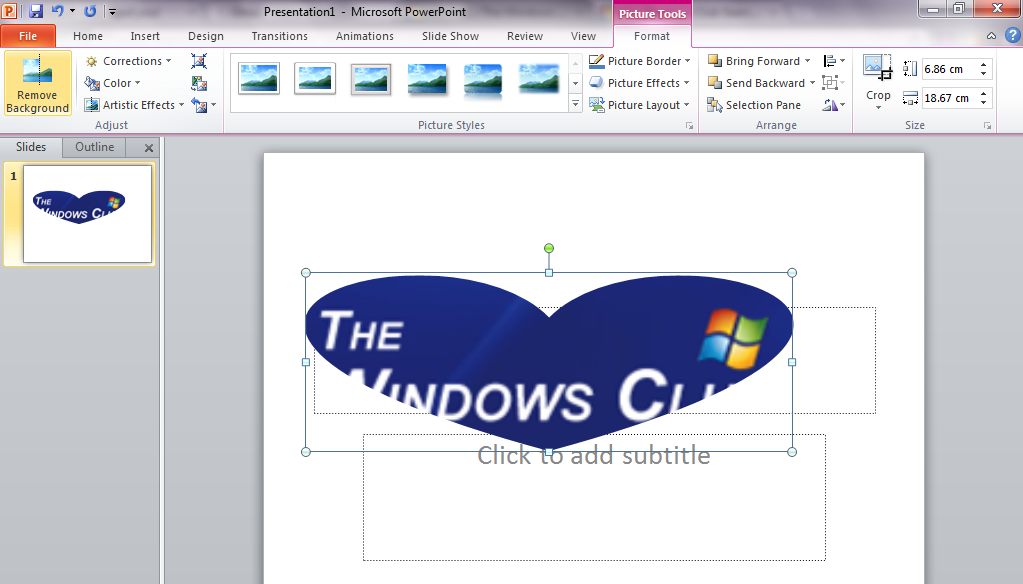
Task: Apply the third picture style with metal frame
Action: tap(371, 79)
